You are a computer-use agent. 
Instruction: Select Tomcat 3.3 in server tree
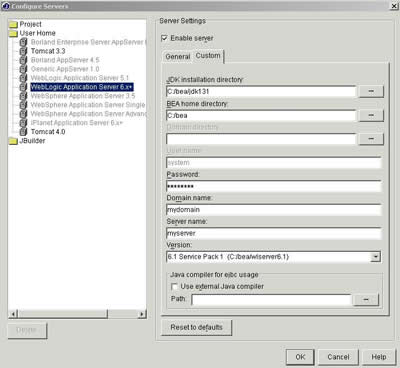[48, 51]
